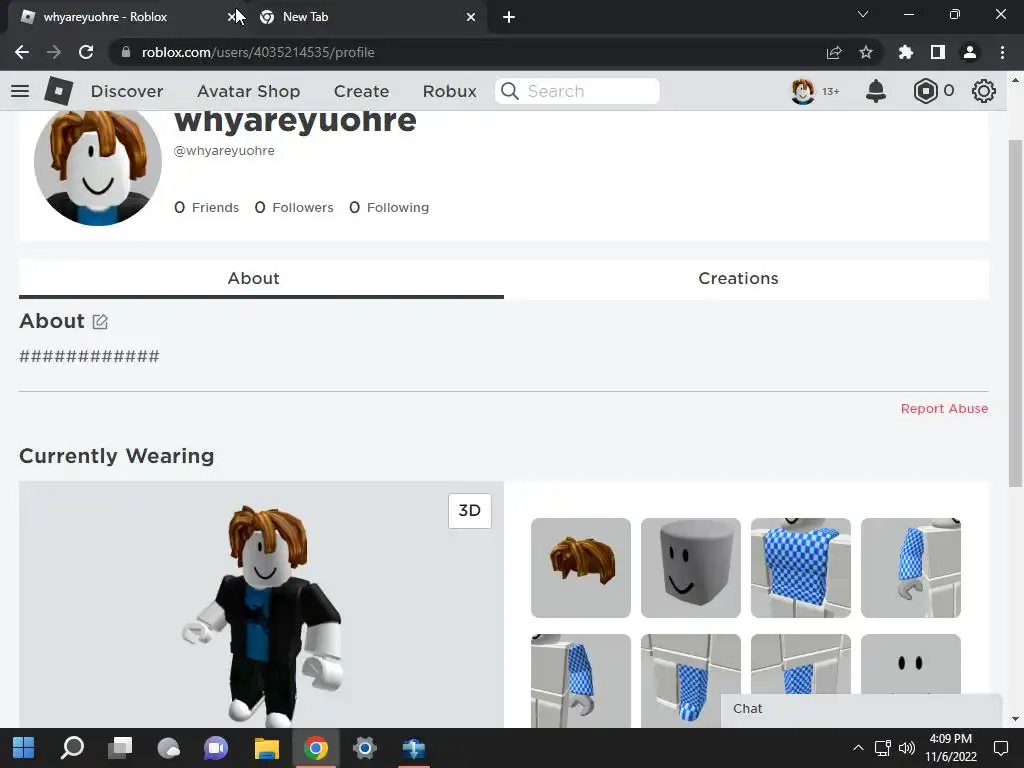Viewport: 1024px width, 768px height.
Task: Open Task View in taskbar
Action: [x=120, y=748]
